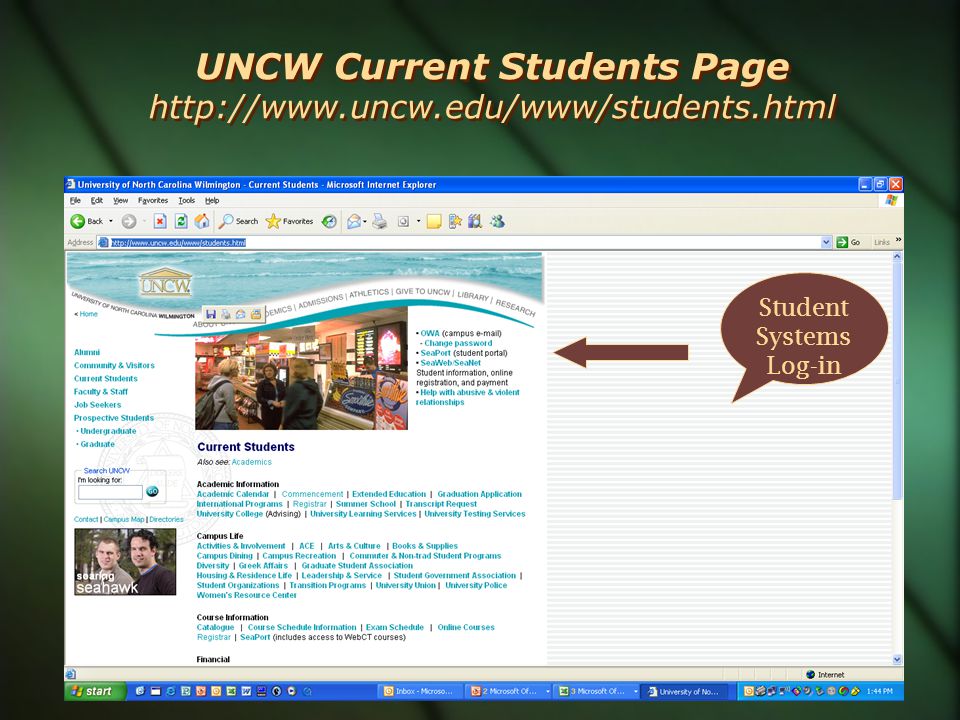Click the green Back arrow in Internet Explorer
This screenshot has height=720, width=960.
click(78, 221)
